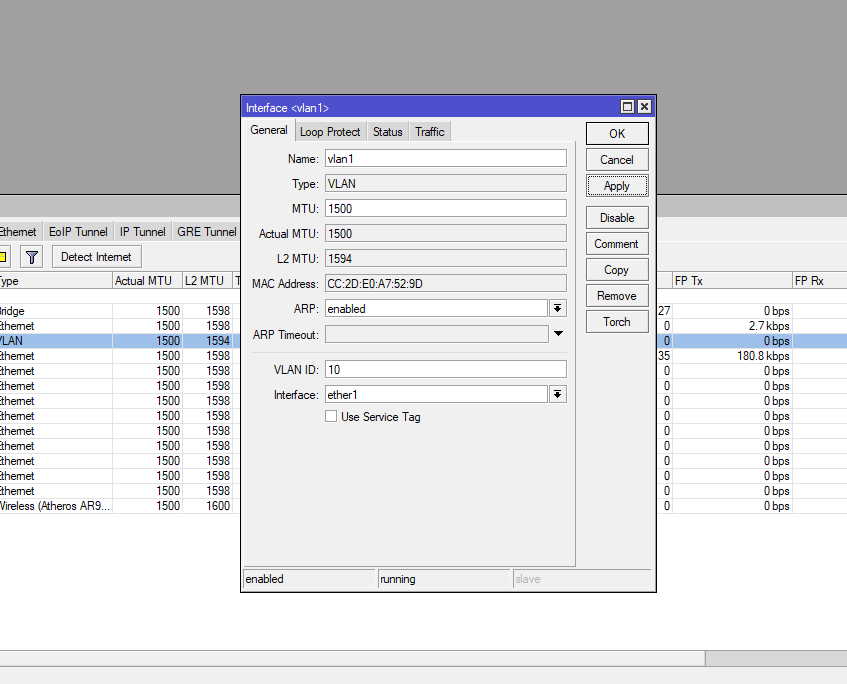Expand the ARP Timeout field arrow
This screenshot has width=847, height=684.
[559, 334]
